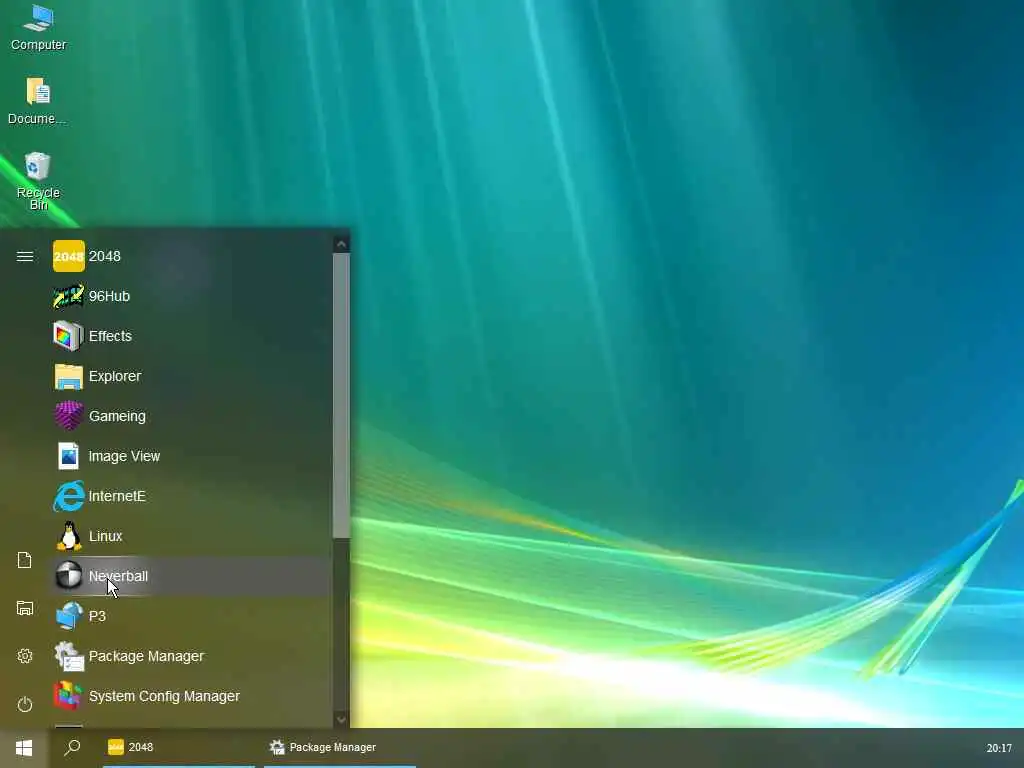Select the "Neverball" label text
This screenshot has width=1024, height=768.
pos(118,576)
